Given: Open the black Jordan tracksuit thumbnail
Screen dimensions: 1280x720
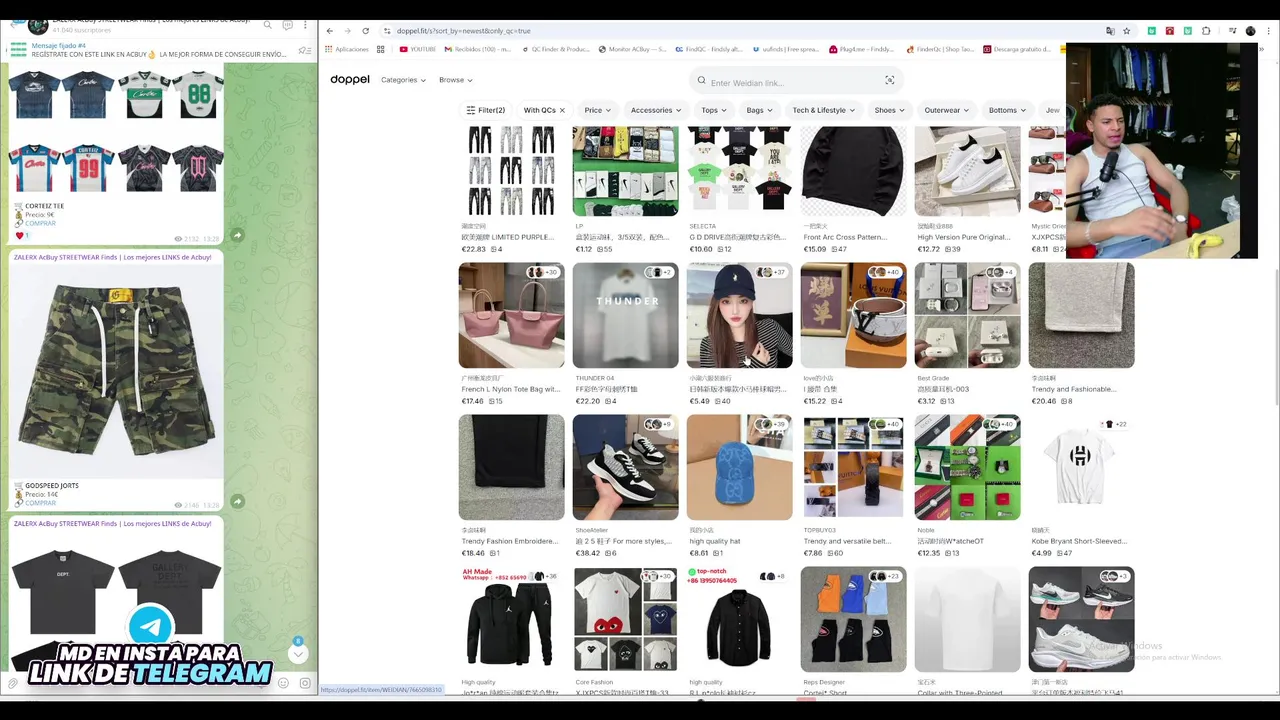Looking at the screenshot, I should coord(511,619).
